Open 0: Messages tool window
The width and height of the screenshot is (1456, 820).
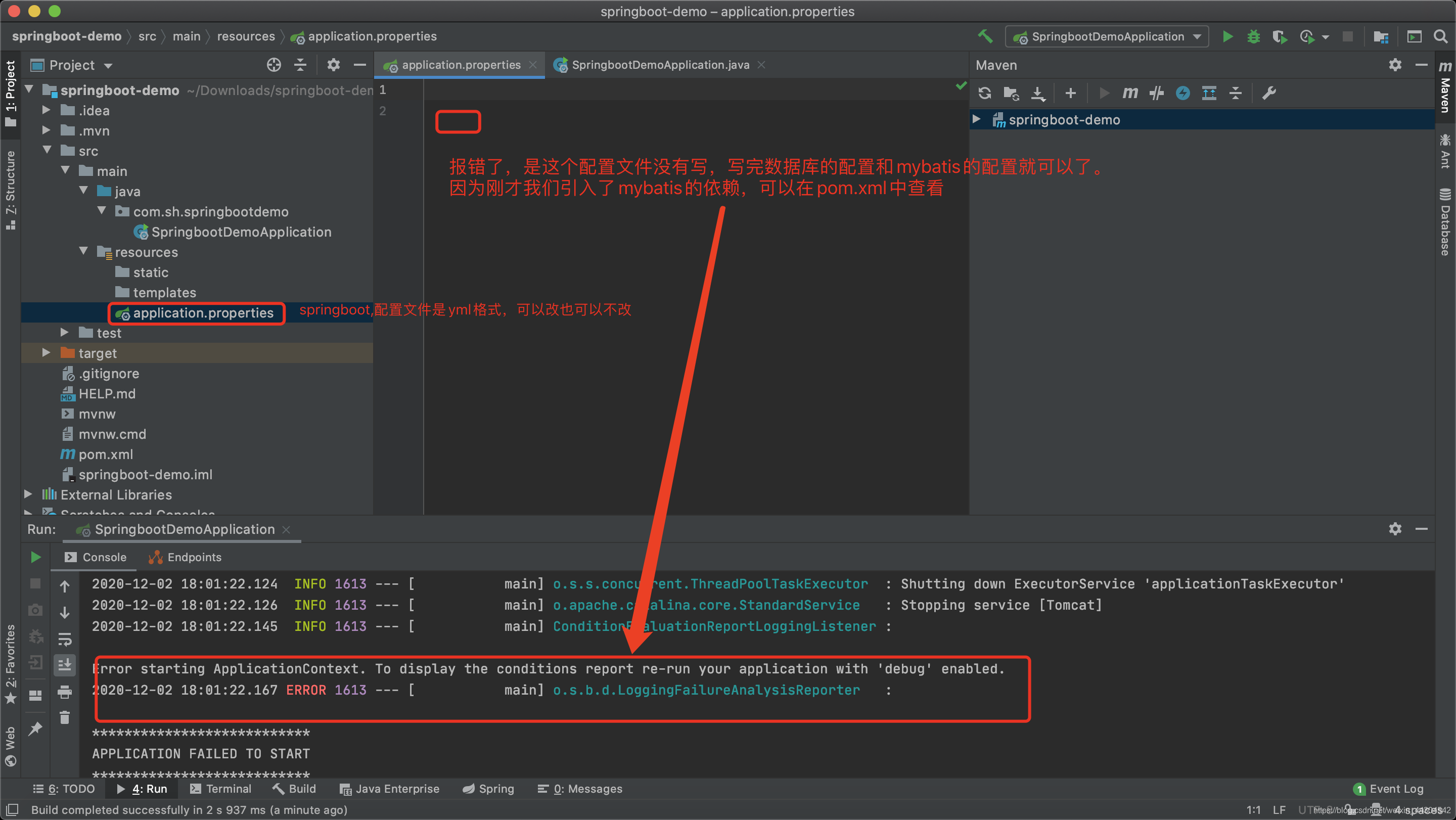(x=580, y=789)
